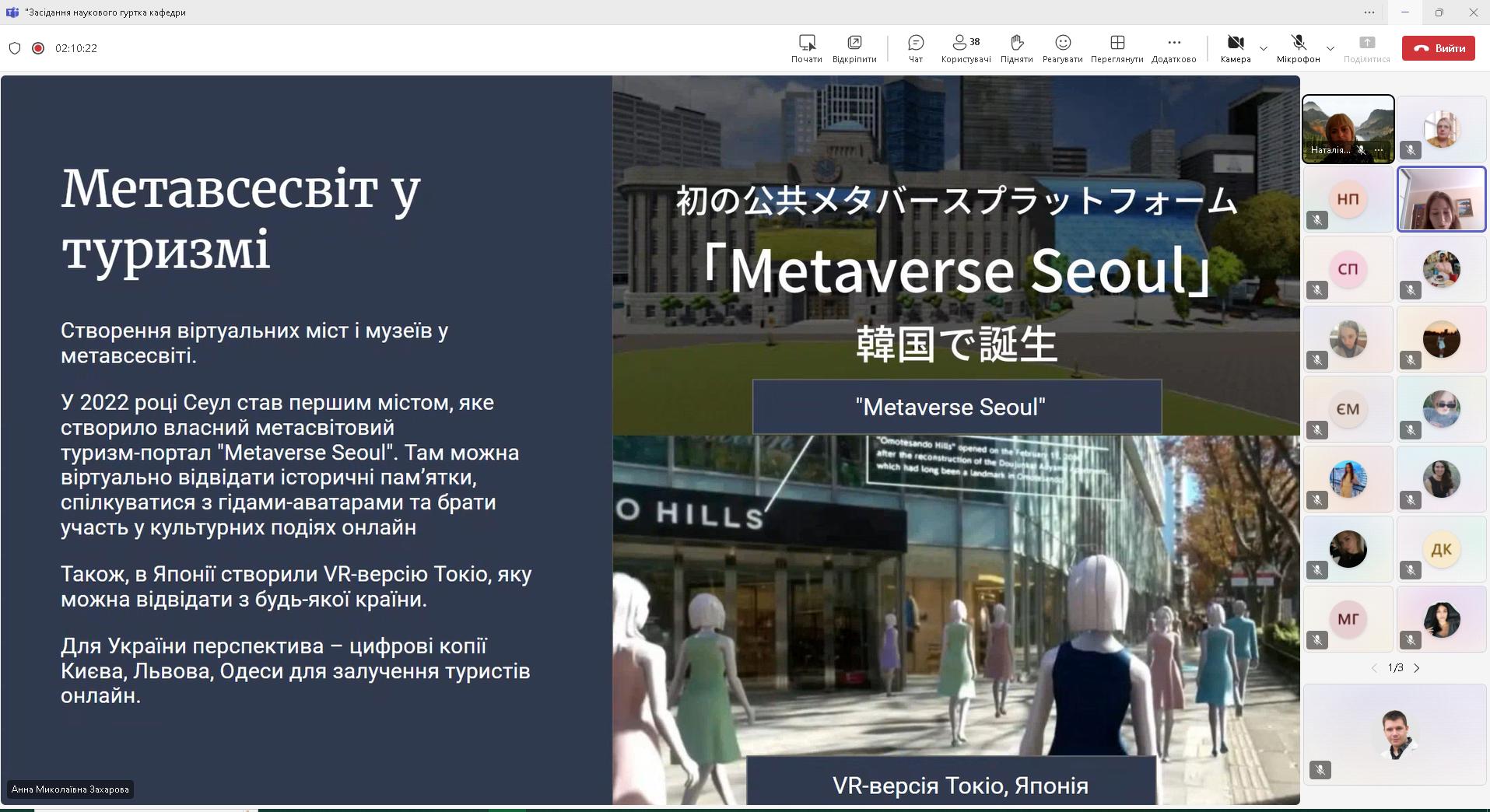Click the muted mic icon on ДК tile

(1411, 570)
